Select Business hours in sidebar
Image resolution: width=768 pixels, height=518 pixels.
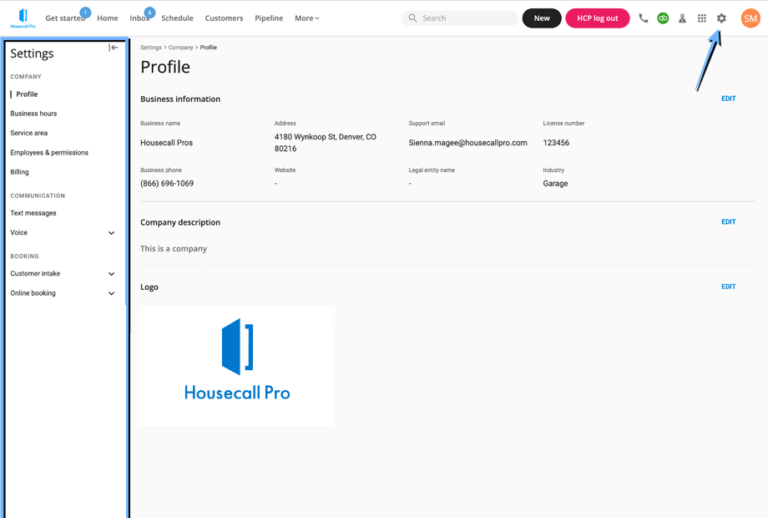[33, 113]
